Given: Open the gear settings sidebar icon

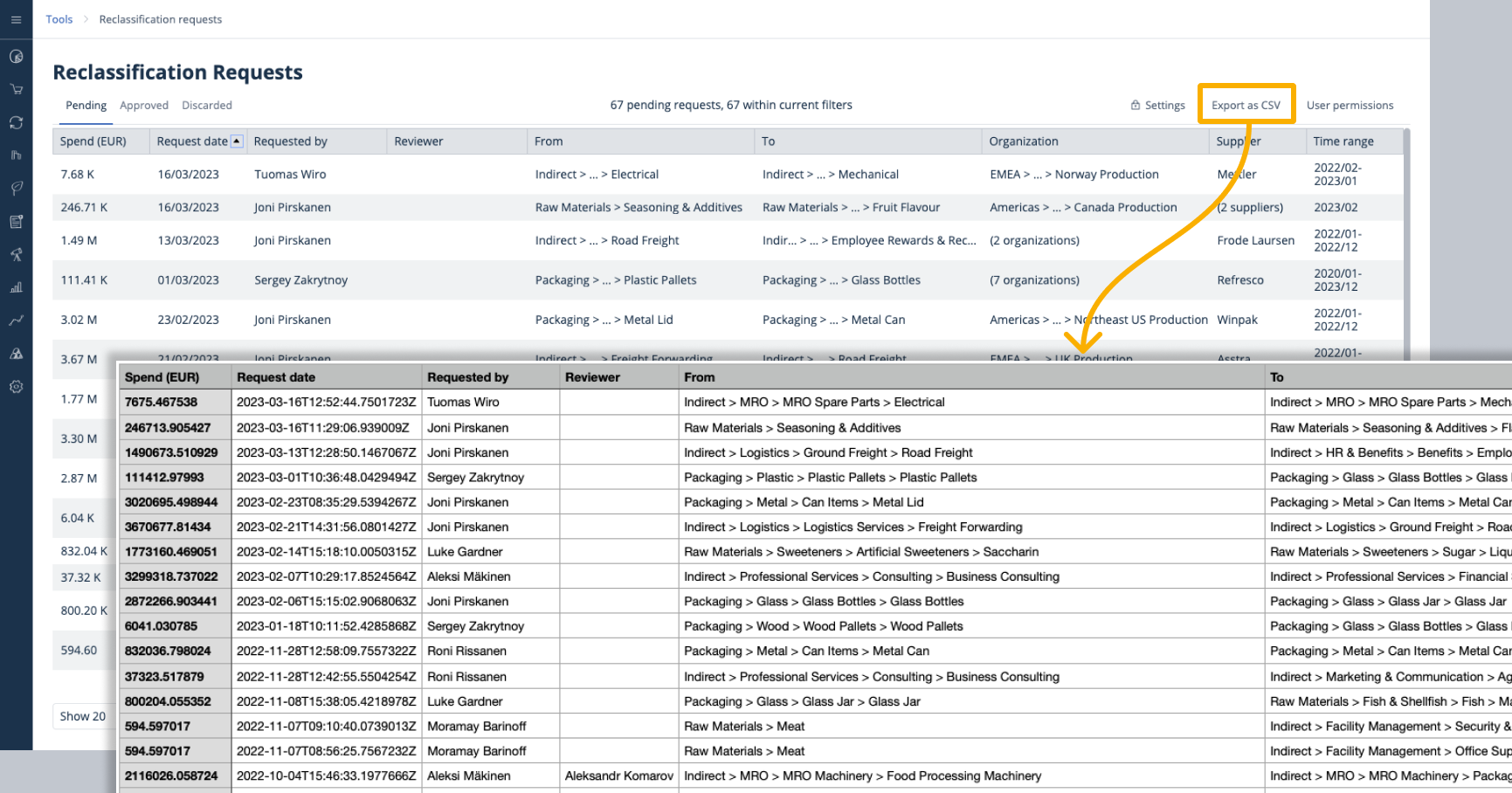Looking at the screenshot, I should [16, 387].
